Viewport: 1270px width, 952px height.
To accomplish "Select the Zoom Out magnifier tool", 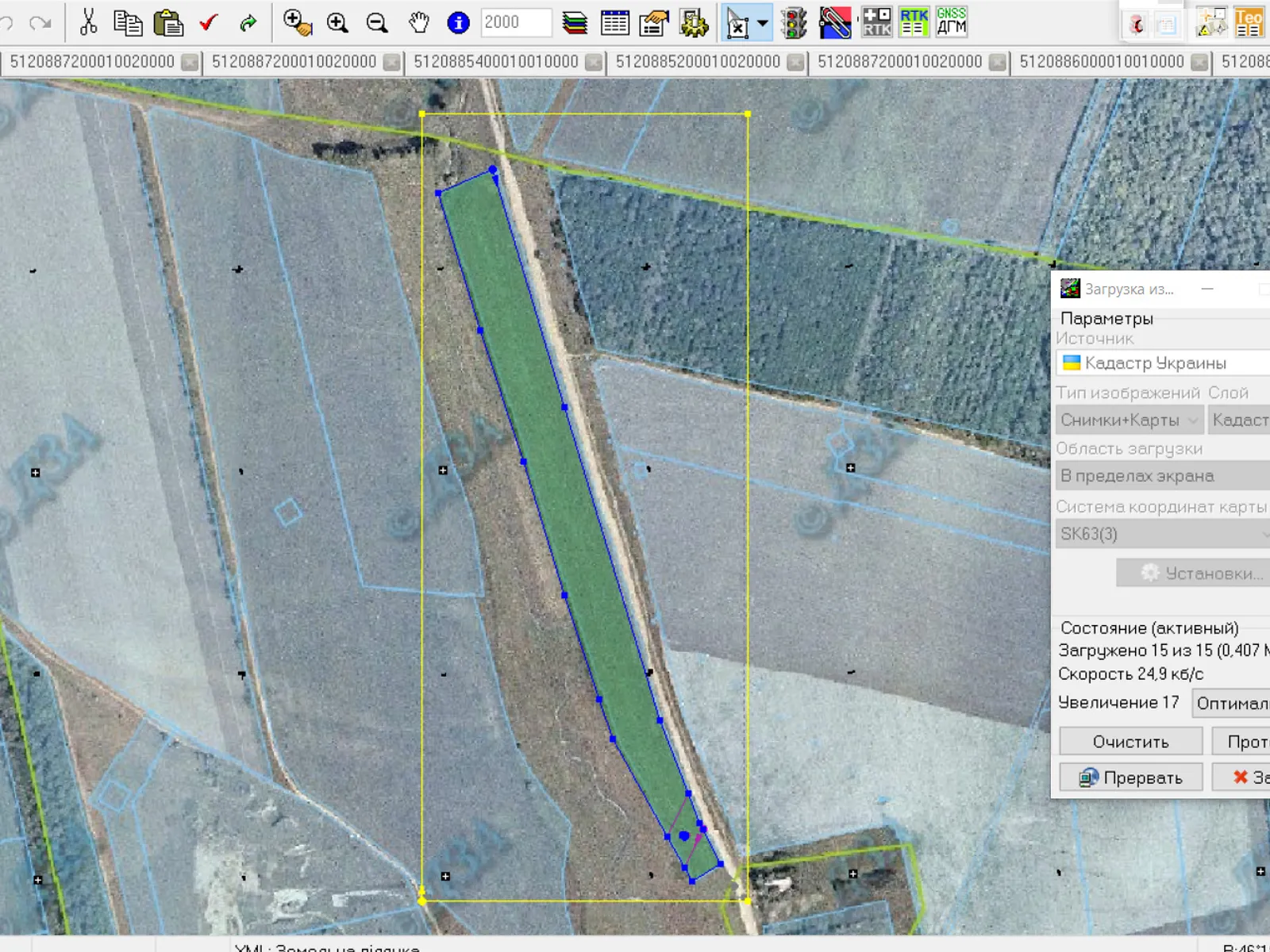I will 377,22.
